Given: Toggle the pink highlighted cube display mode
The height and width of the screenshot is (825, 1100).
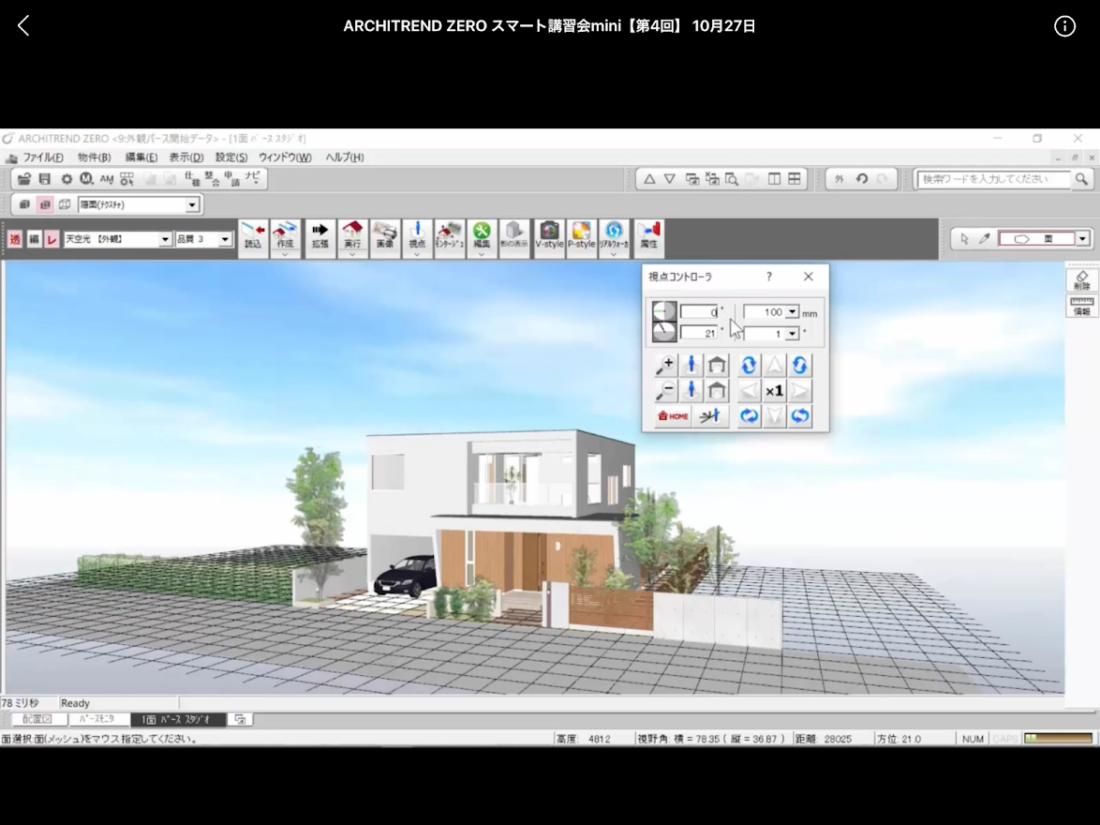Looking at the screenshot, I should point(46,205).
